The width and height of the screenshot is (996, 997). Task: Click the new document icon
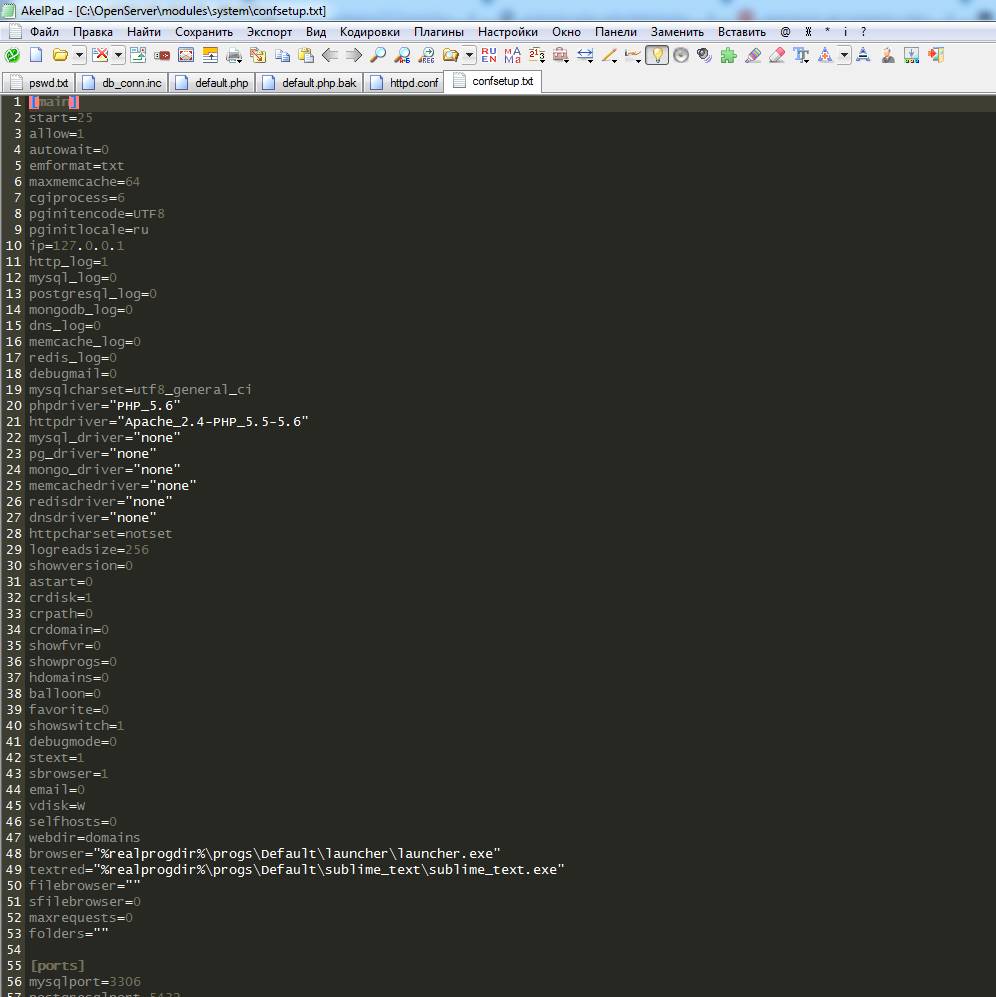pyautogui.click(x=36, y=56)
